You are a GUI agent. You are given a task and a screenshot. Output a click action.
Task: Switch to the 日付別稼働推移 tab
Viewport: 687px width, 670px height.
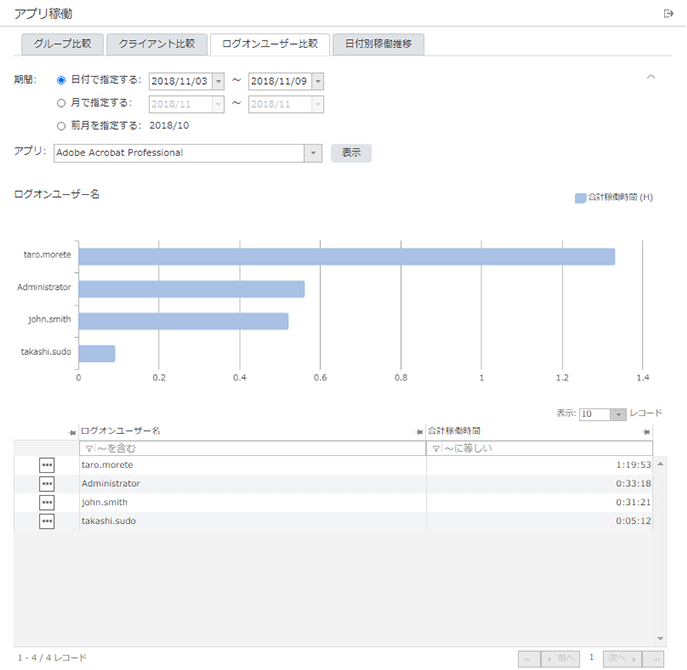point(378,44)
